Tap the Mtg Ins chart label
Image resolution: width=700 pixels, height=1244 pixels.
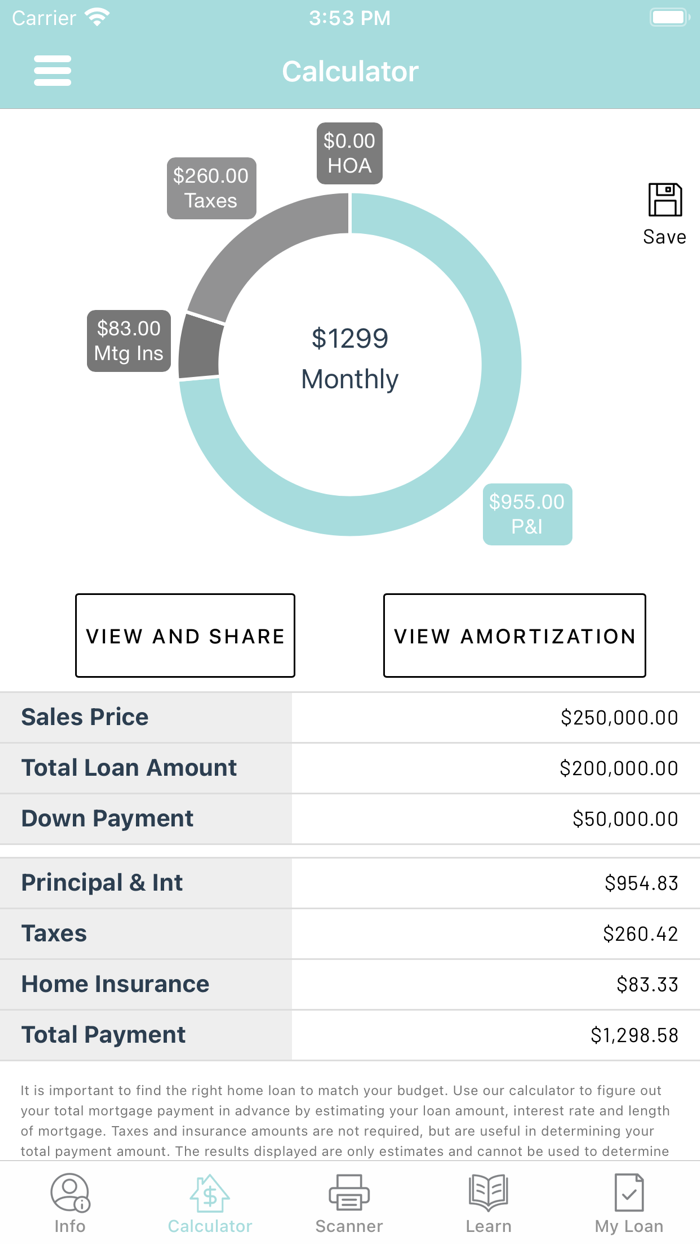(128, 340)
